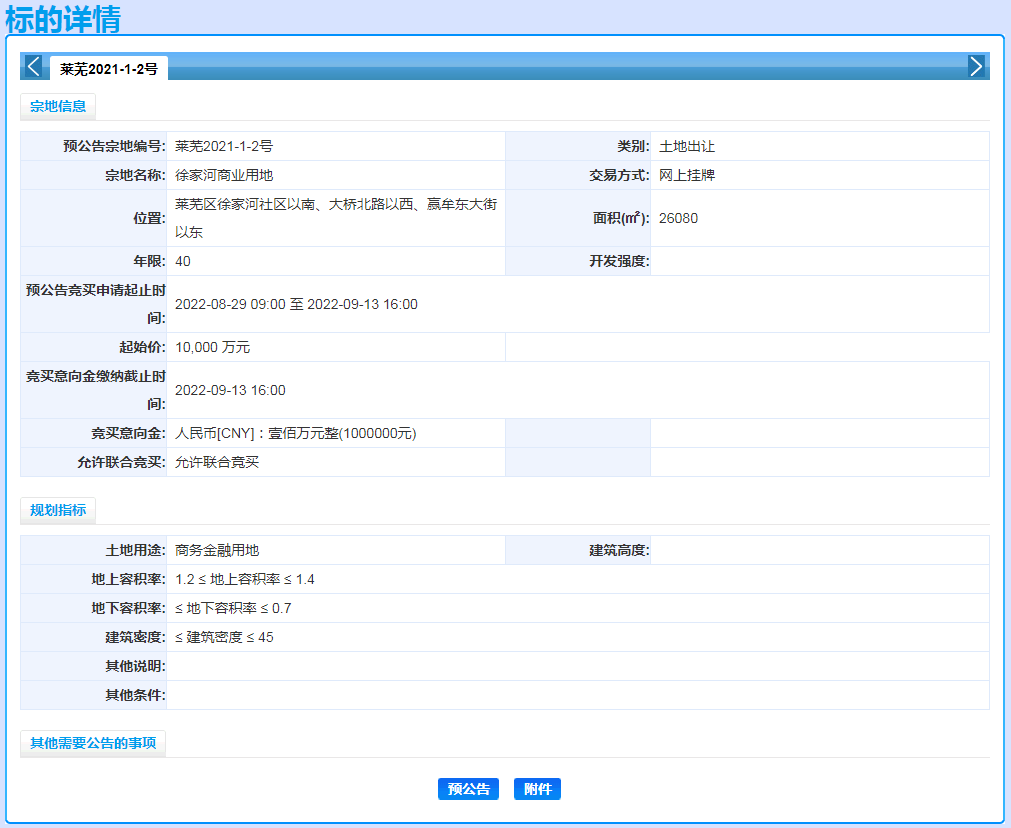This screenshot has width=1011, height=828.
Task: Select the 交易方式 label
Action: pyautogui.click(x=619, y=175)
